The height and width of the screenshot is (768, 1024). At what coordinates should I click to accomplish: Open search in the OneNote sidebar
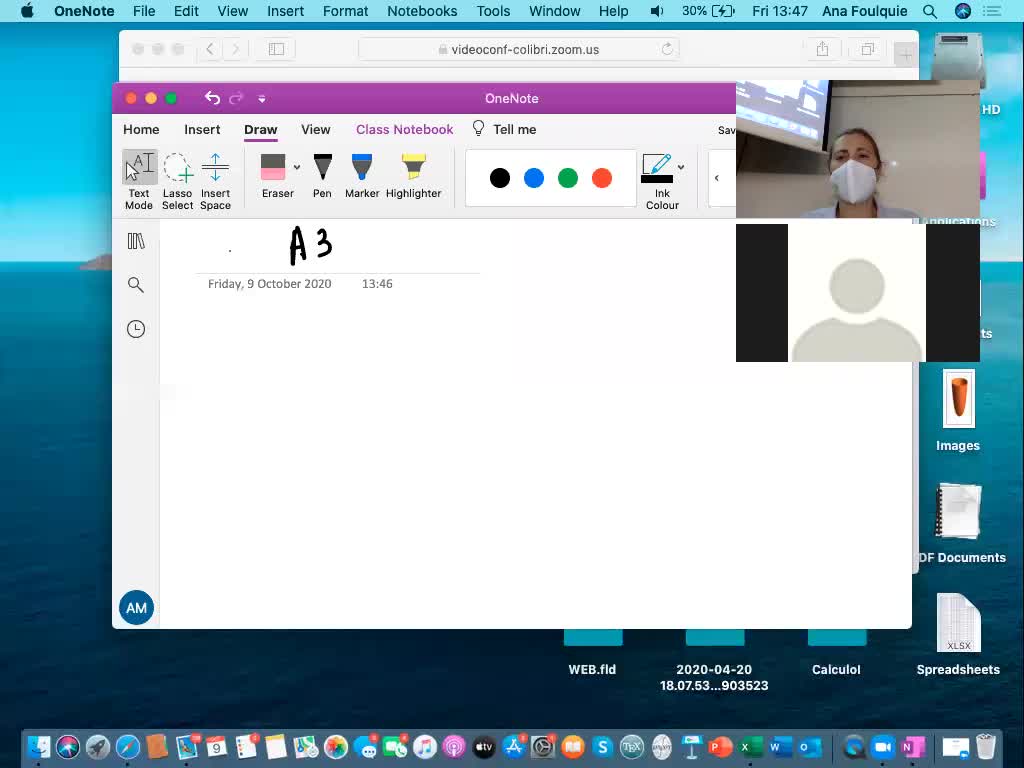point(136,285)
